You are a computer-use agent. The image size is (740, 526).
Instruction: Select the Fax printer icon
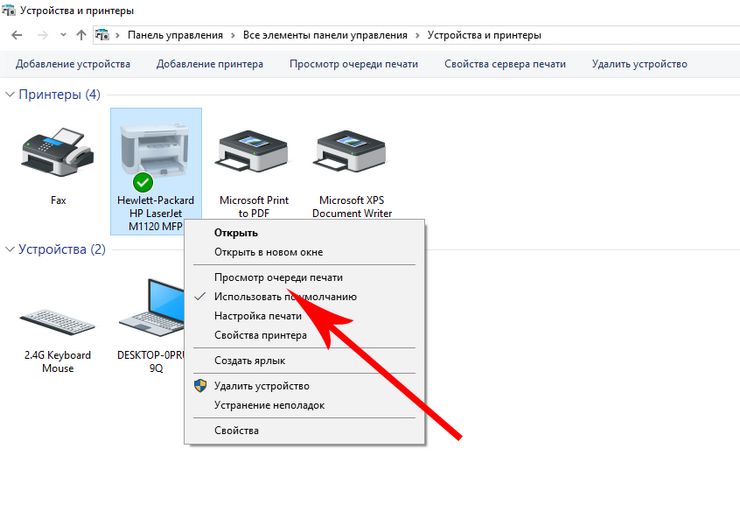[58, 152]
